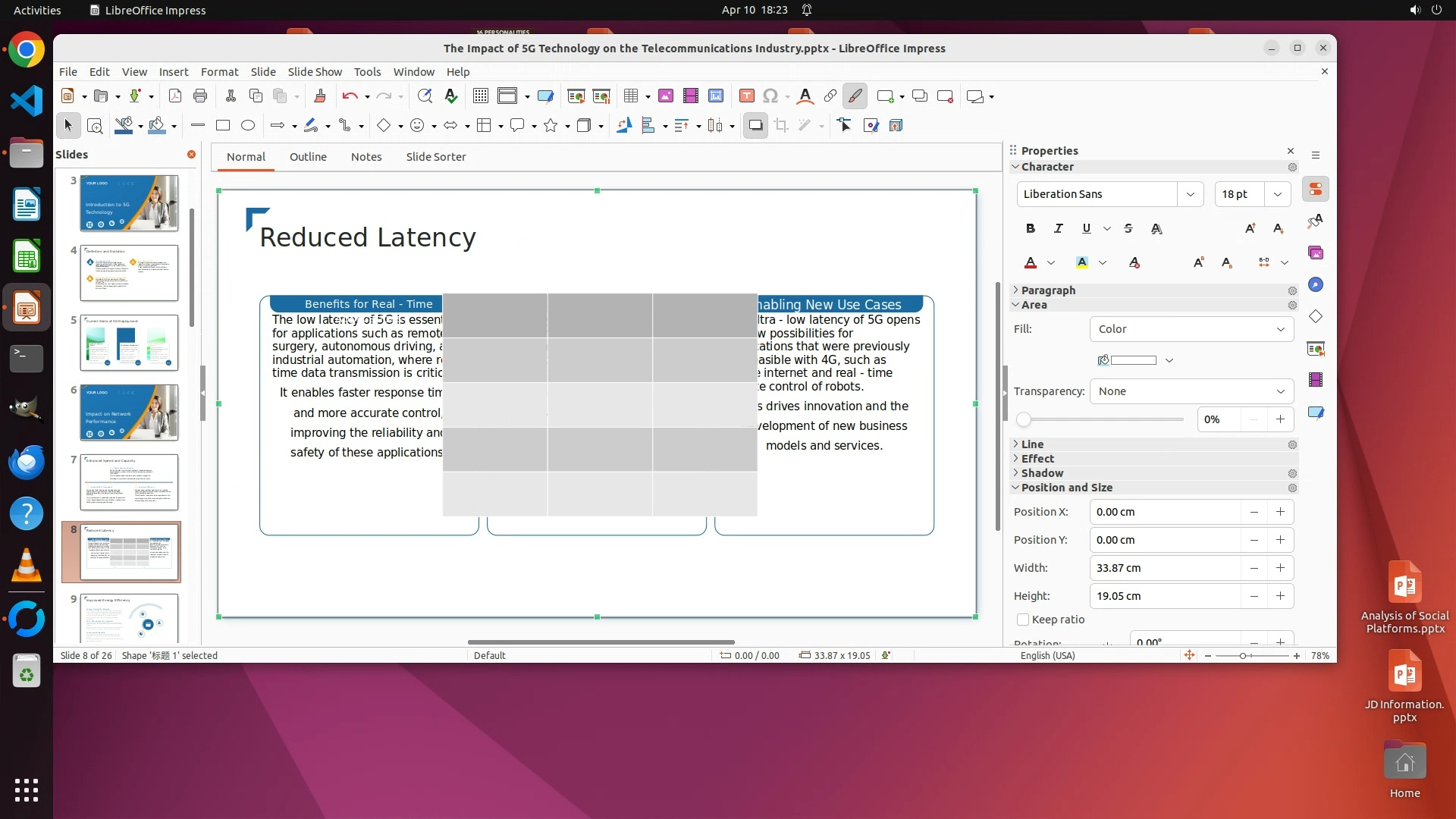Screen dimensions: 1456x819
Task: Increase the Width value with plus
Action: point(1280,568)
